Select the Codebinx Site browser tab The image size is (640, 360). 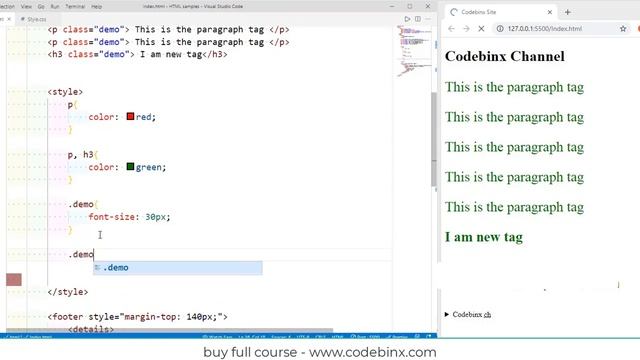pos(501,12)
